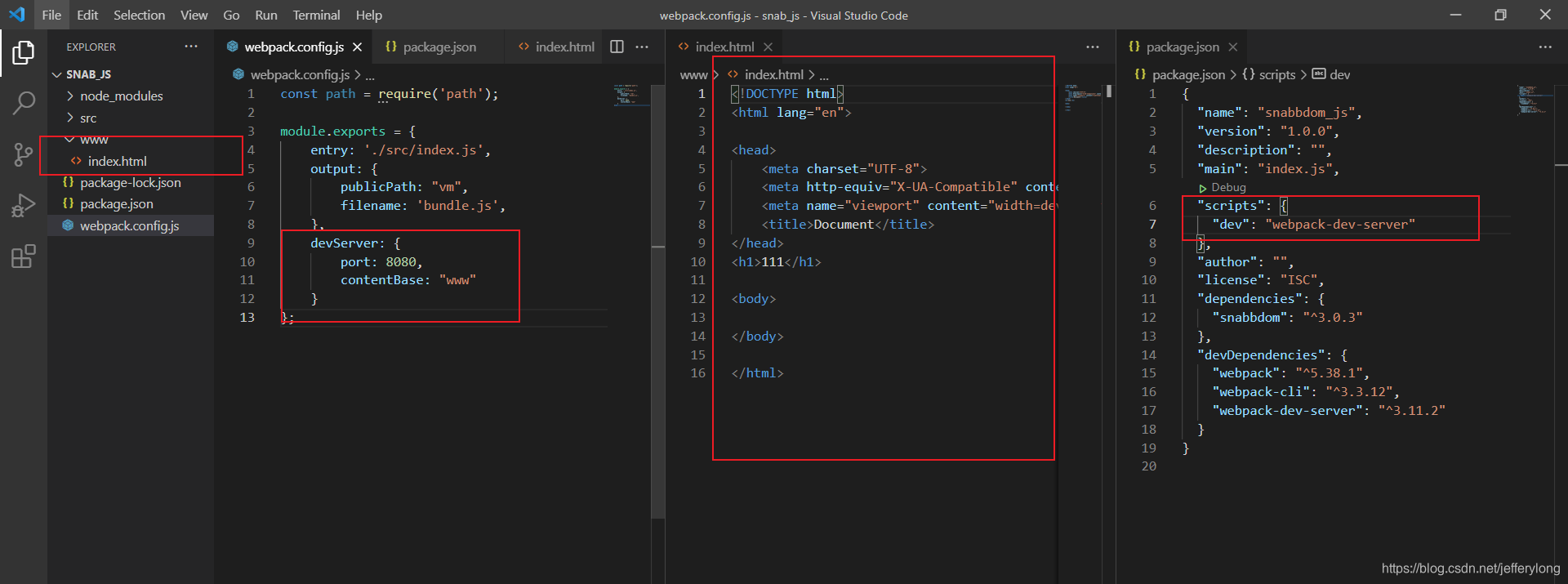1568x584 pixels.
Task: Close the webpack.config.js tab
Action: click(x=357, y=47)
